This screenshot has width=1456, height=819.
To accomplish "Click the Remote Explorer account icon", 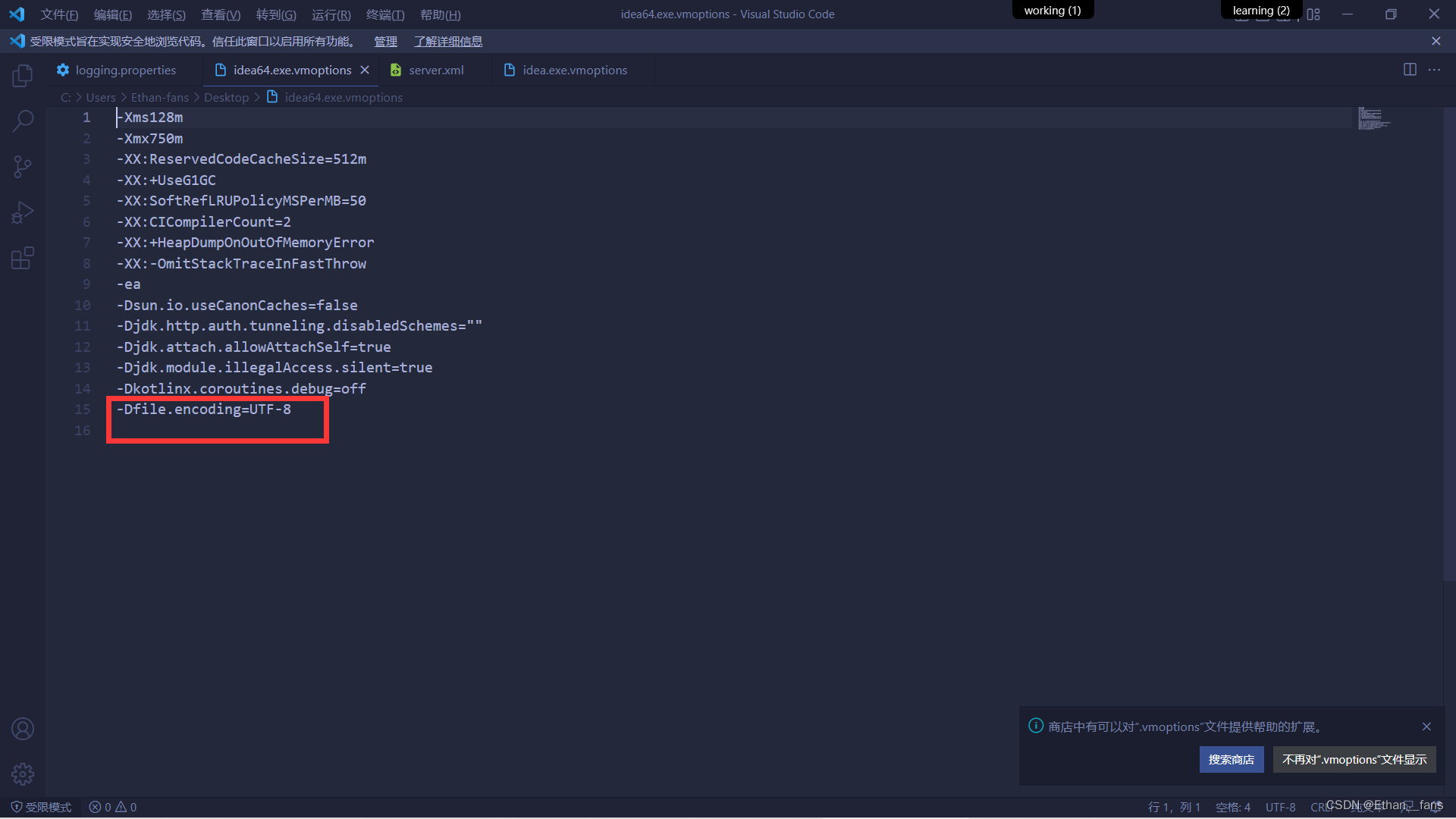I will pyautogui.click(x=22, y=728).
